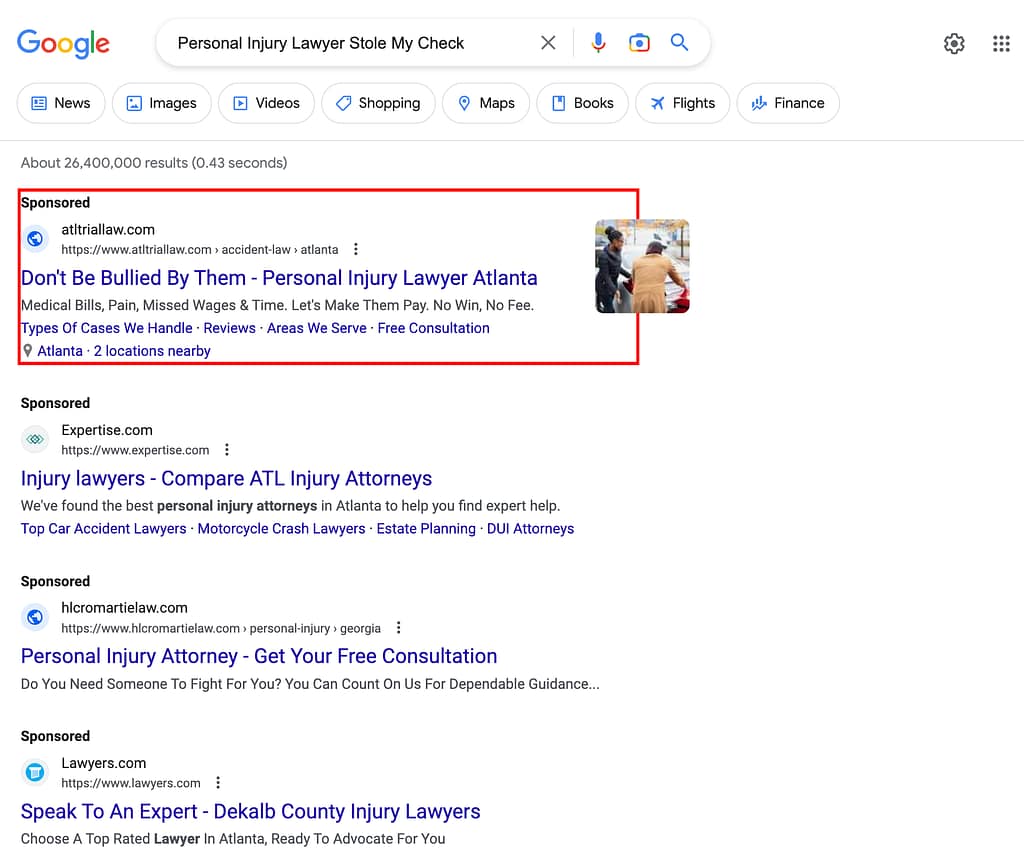
Task: Click the ad thumbnail photo of two people
Action: (x=642, y=266)
